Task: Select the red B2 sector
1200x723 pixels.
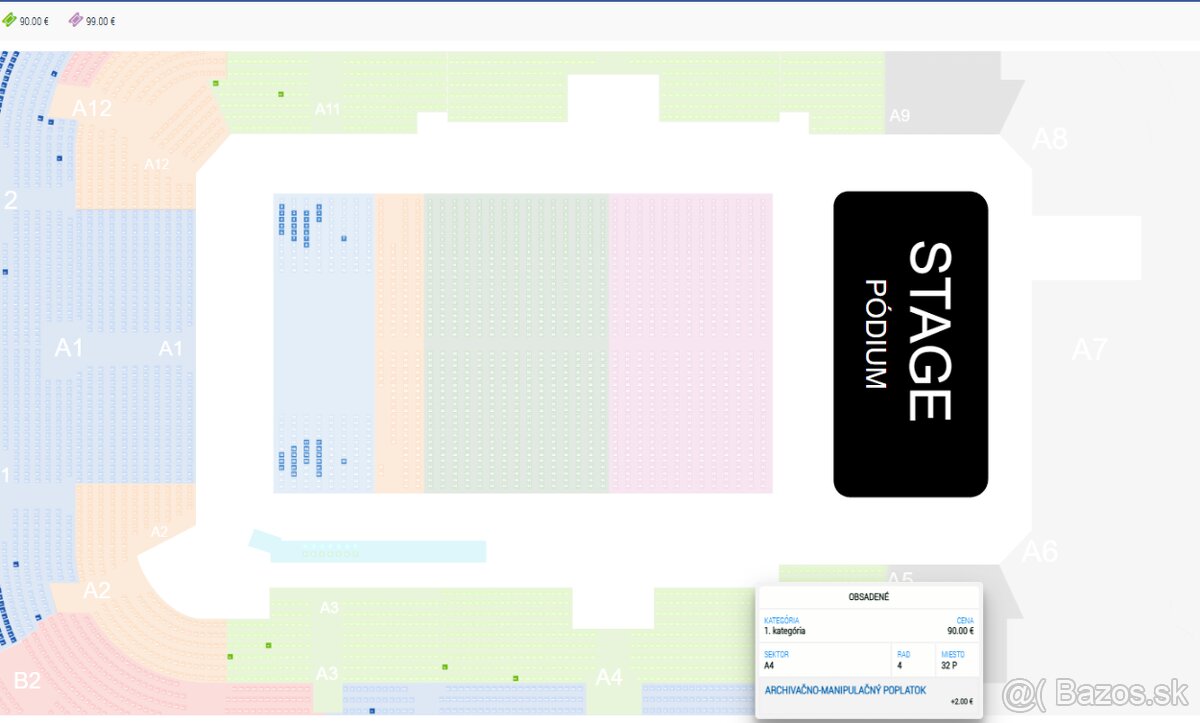Action: click(27, 681)
